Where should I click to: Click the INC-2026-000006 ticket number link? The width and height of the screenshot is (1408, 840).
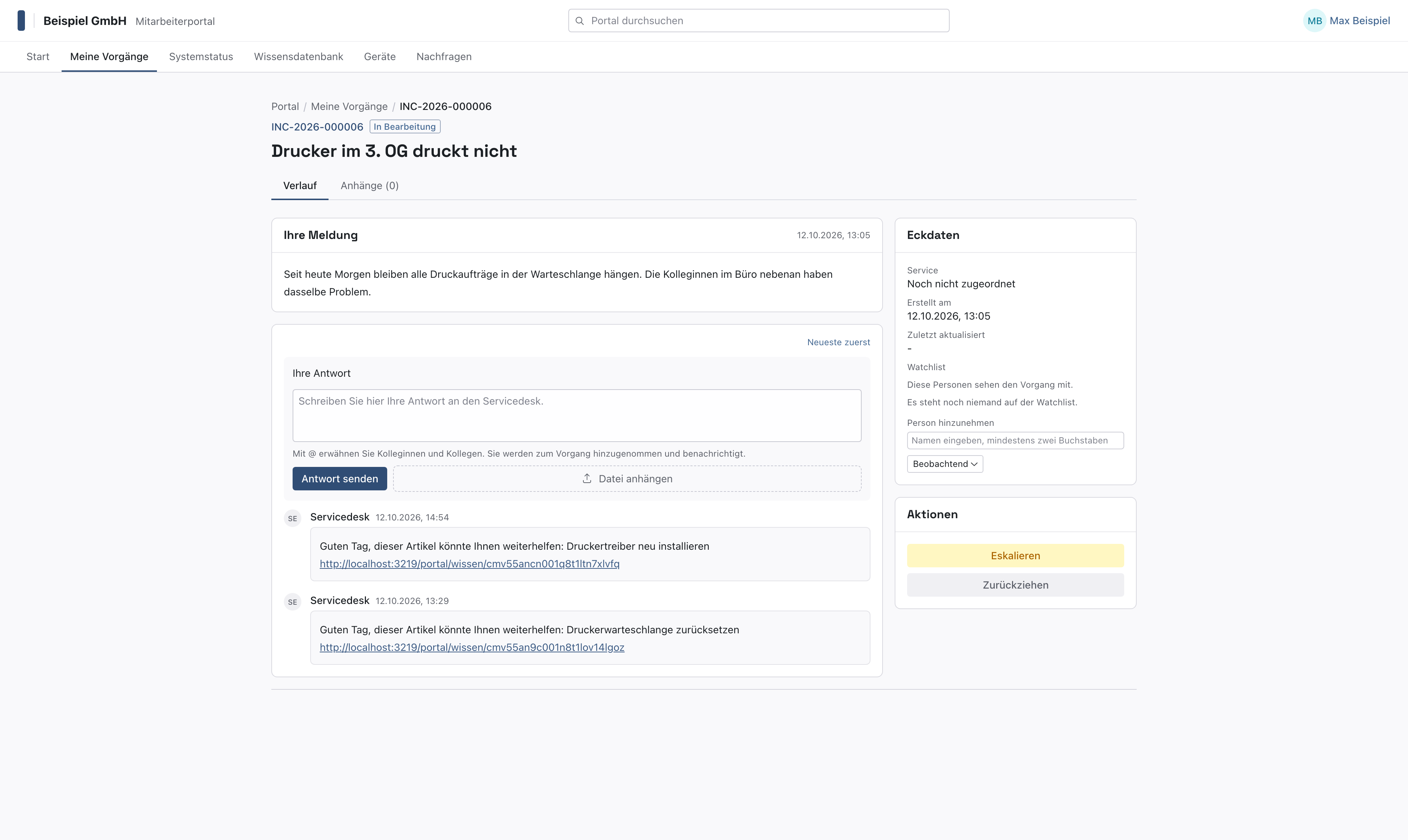click(317, 127)
